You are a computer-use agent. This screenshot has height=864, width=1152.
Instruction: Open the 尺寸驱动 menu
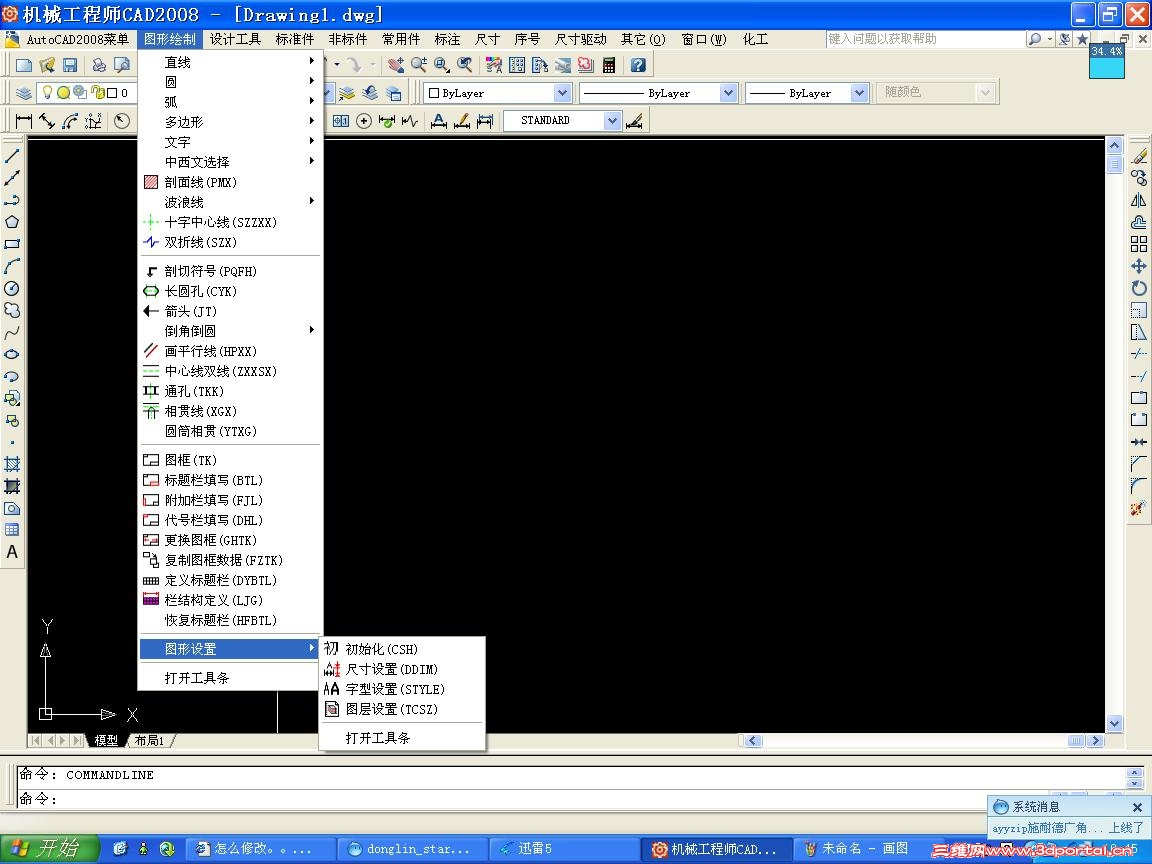coord(580,39)
